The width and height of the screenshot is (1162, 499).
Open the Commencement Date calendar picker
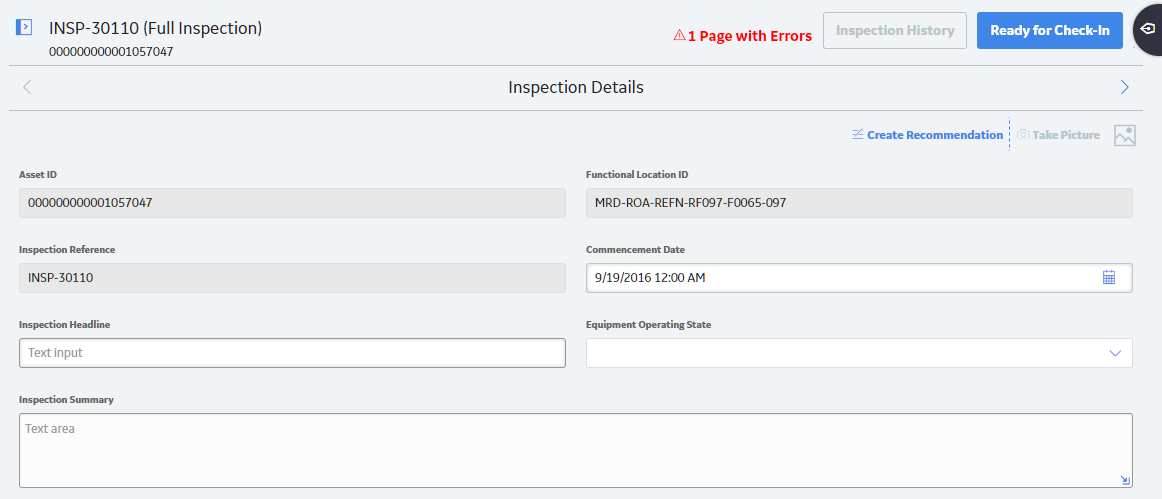click(x=1109, y=277)
